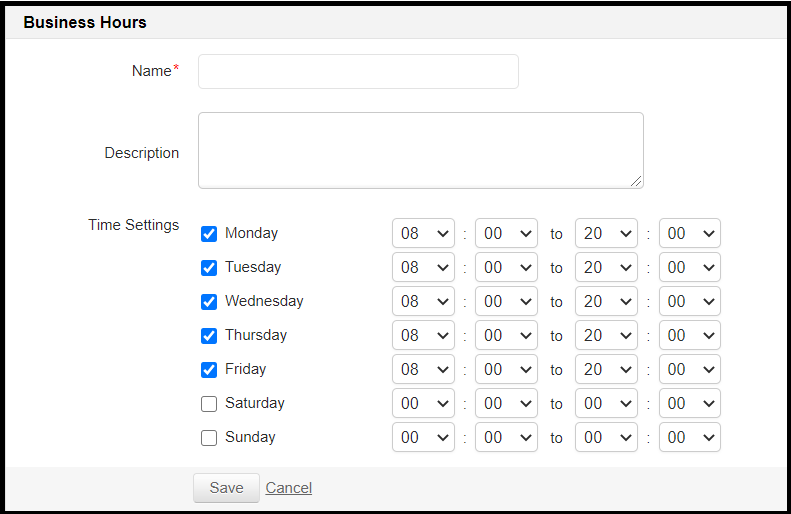The width and height of the screenshot is (791, 514).
Task: Uncheck the Monday checkbox
Action: tap(209, 234)
